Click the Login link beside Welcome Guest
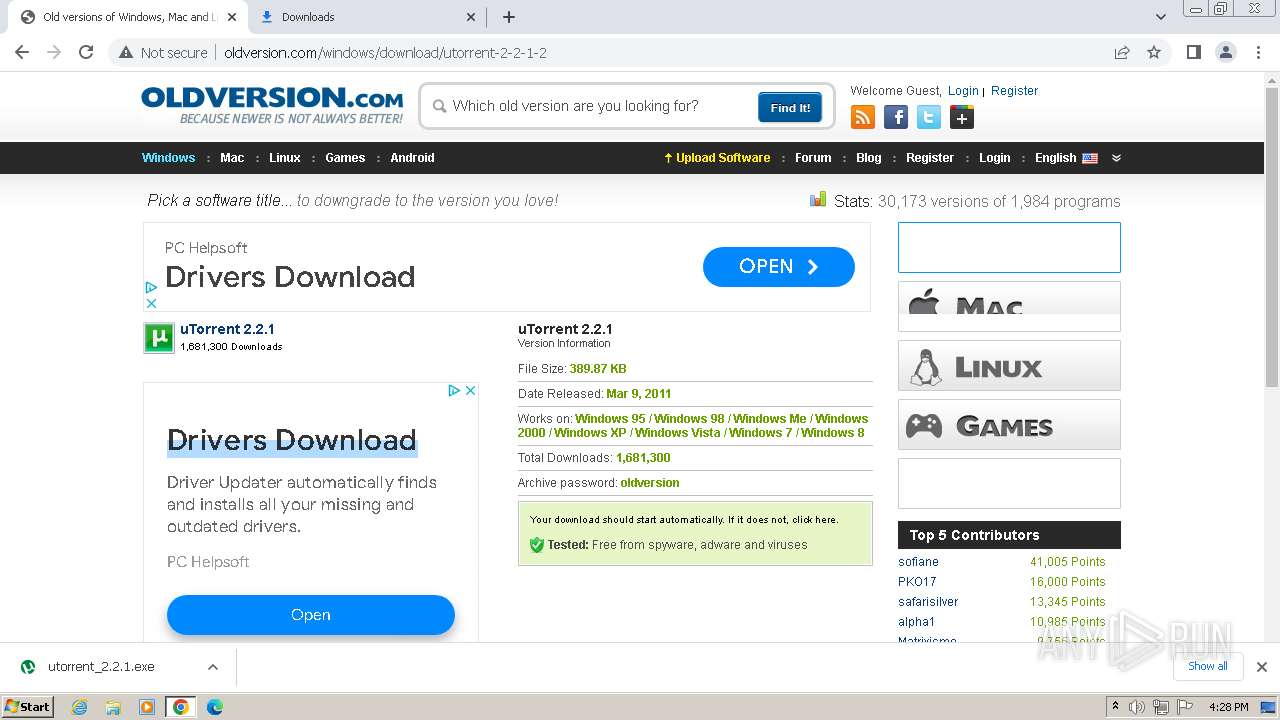1280x720 pixels. point(963,91)
